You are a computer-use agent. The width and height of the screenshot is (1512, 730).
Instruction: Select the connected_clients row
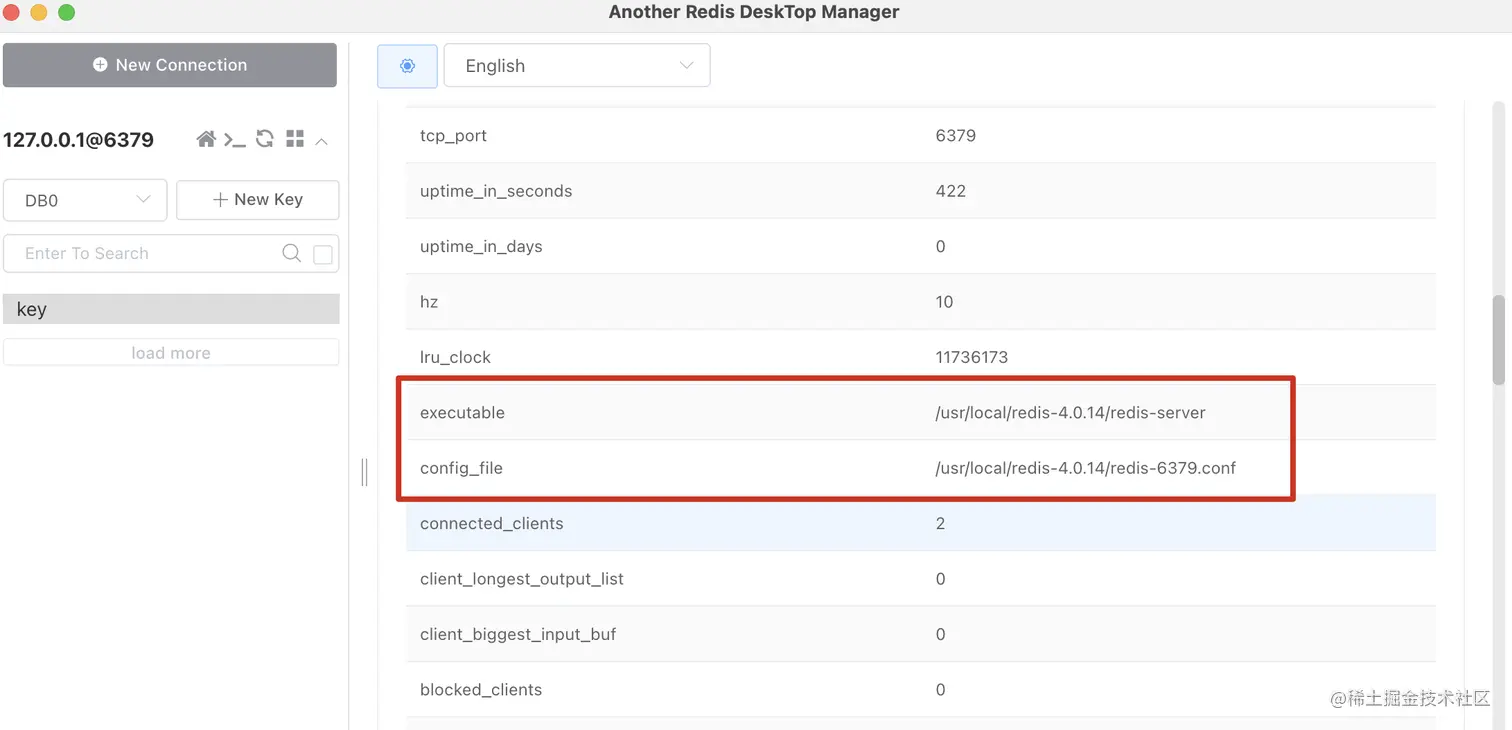(920, 523)
